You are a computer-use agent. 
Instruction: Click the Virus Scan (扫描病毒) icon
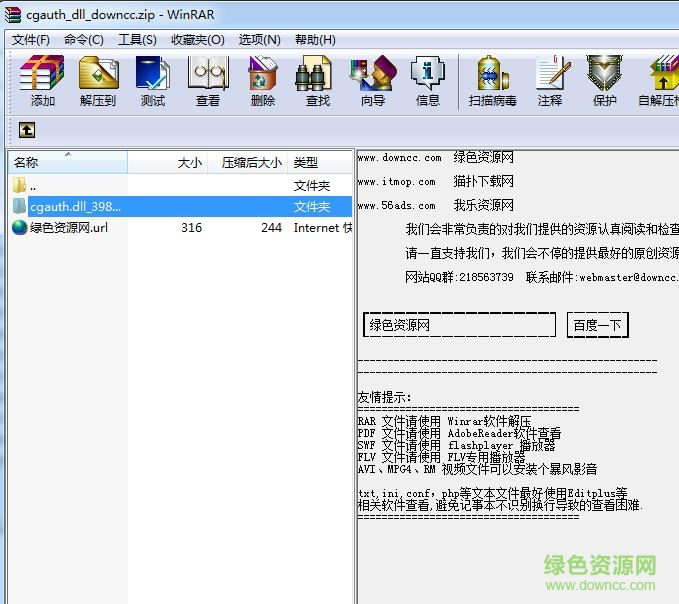(492, 81)
